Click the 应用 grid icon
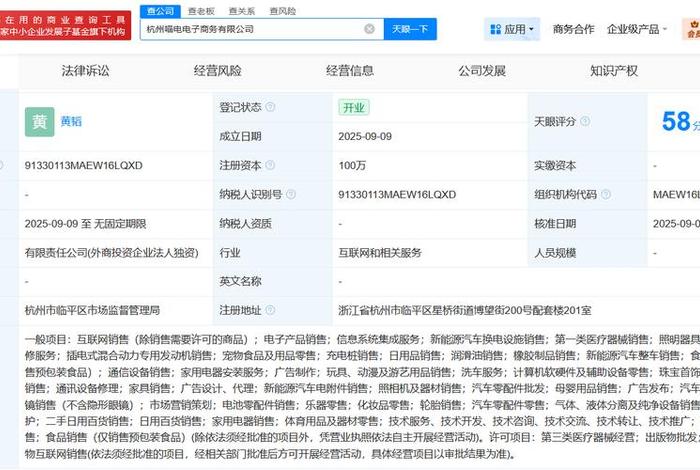Screen dimensions: 700x470 pos(496,29)
